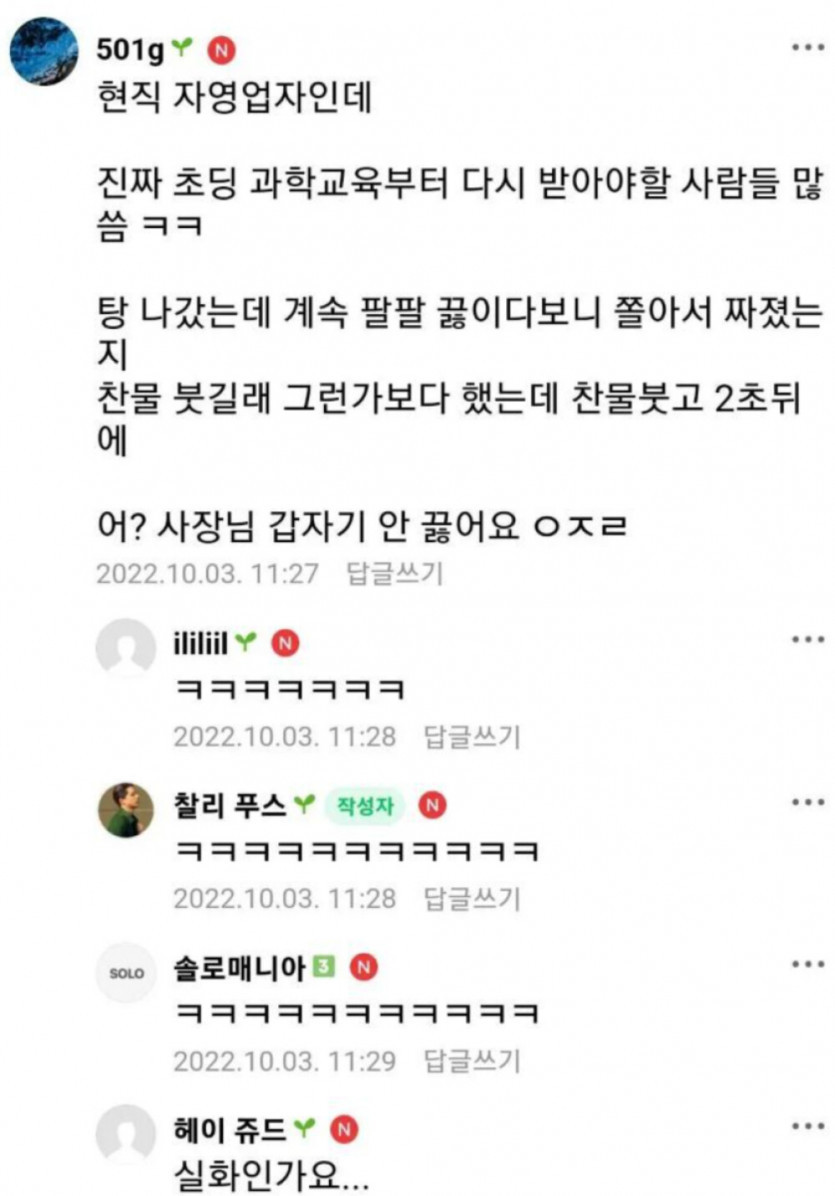Click 답글쓰기 under 찰리 푸스's reply
Image resolution: width=835 pixels, height=1196 pixels.
pyautogui.click(x=472, y=898)
